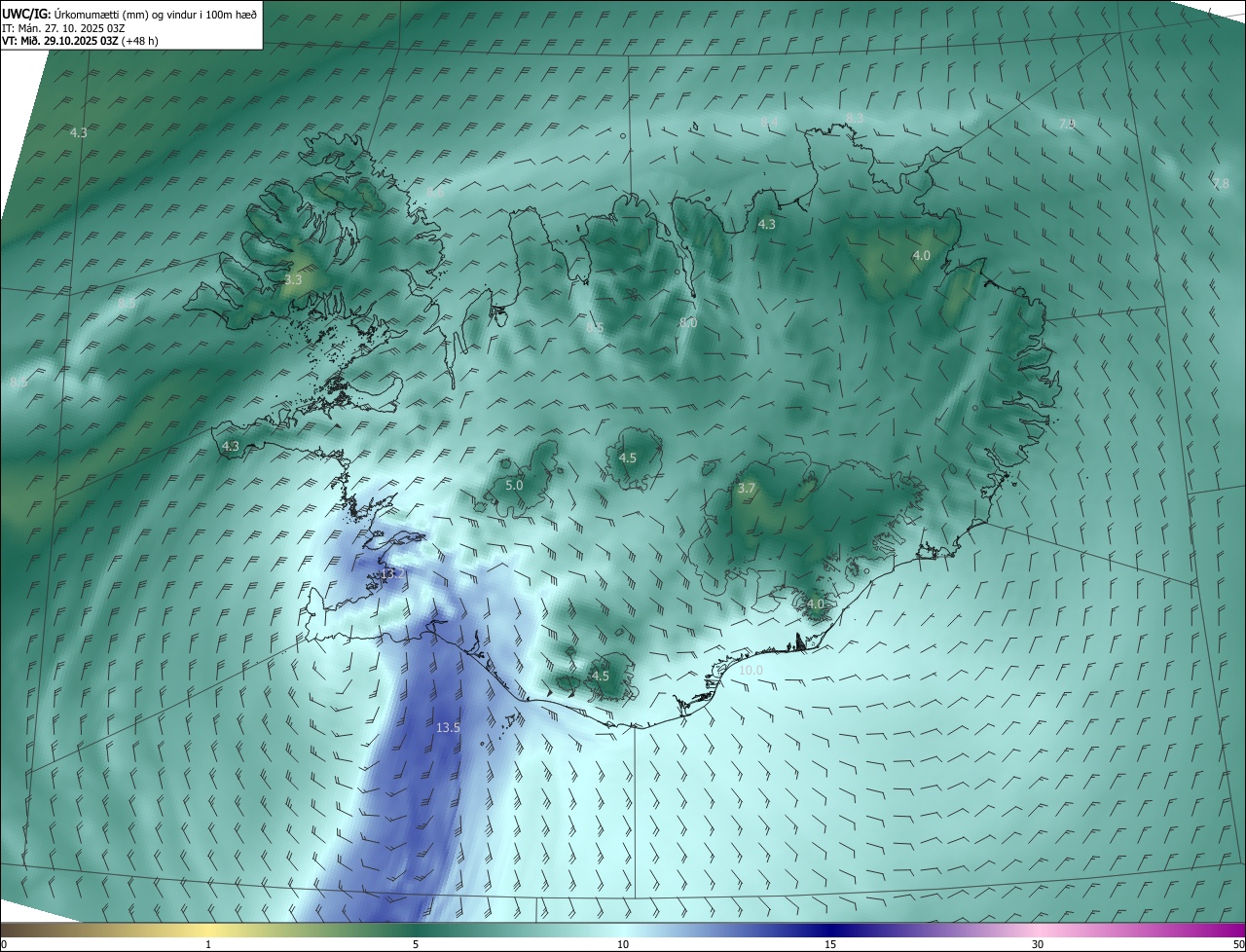Click the "50" tick on the color scale
The height and width of the screenshot is (952, 1246).
(x=1238, y=944)
